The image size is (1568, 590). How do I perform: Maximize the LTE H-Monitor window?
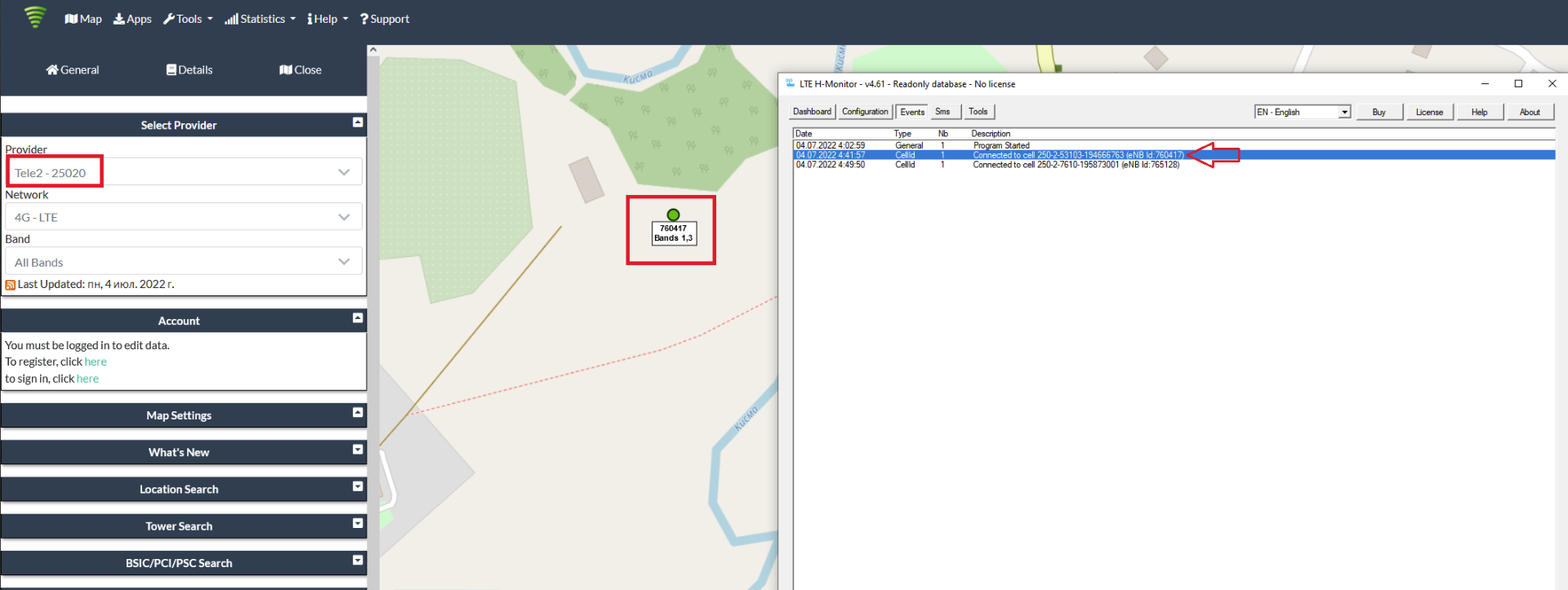coord(1518,83)
